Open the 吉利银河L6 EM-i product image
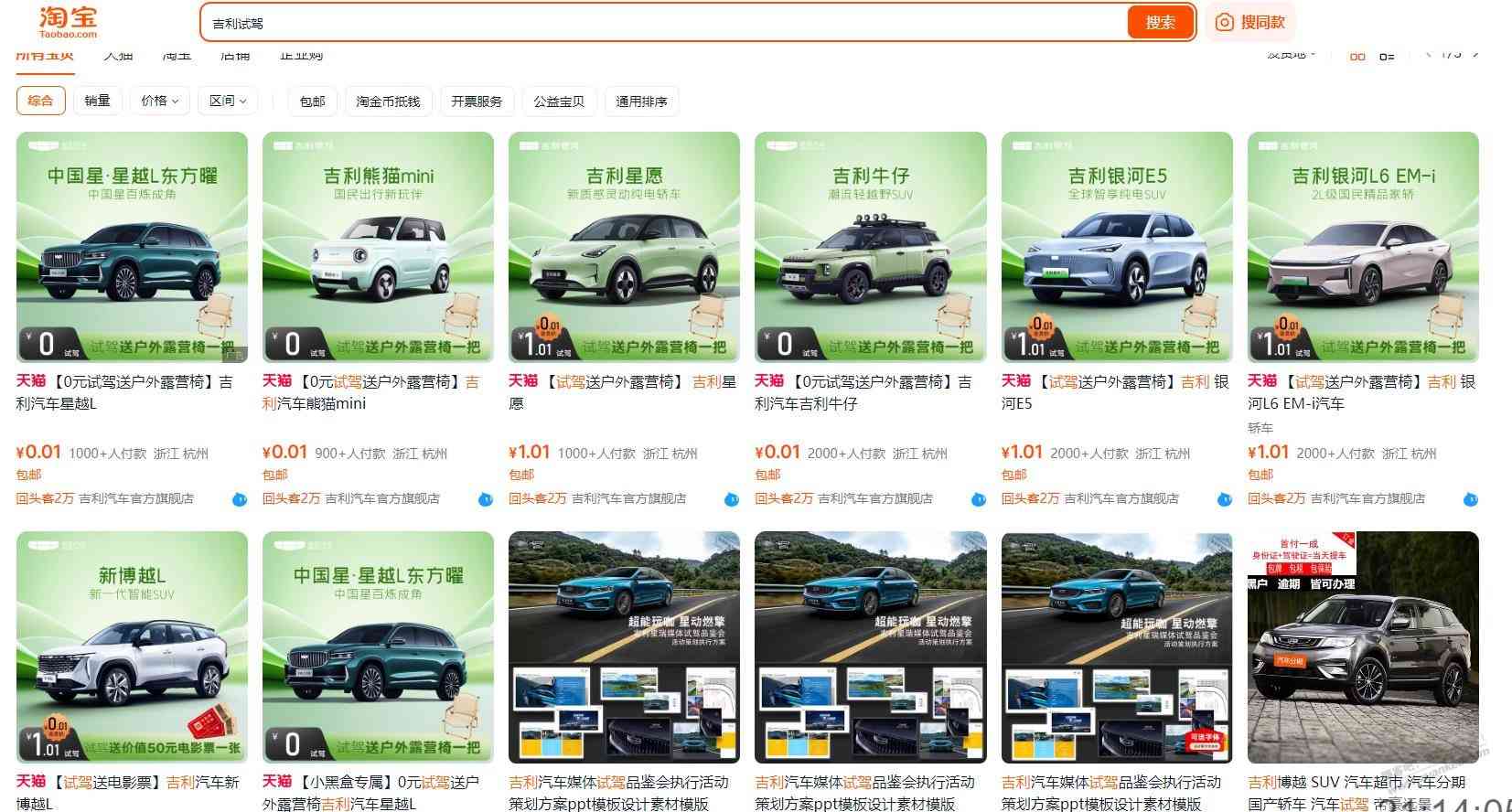1512x812 pixels. pos(1363,247)
